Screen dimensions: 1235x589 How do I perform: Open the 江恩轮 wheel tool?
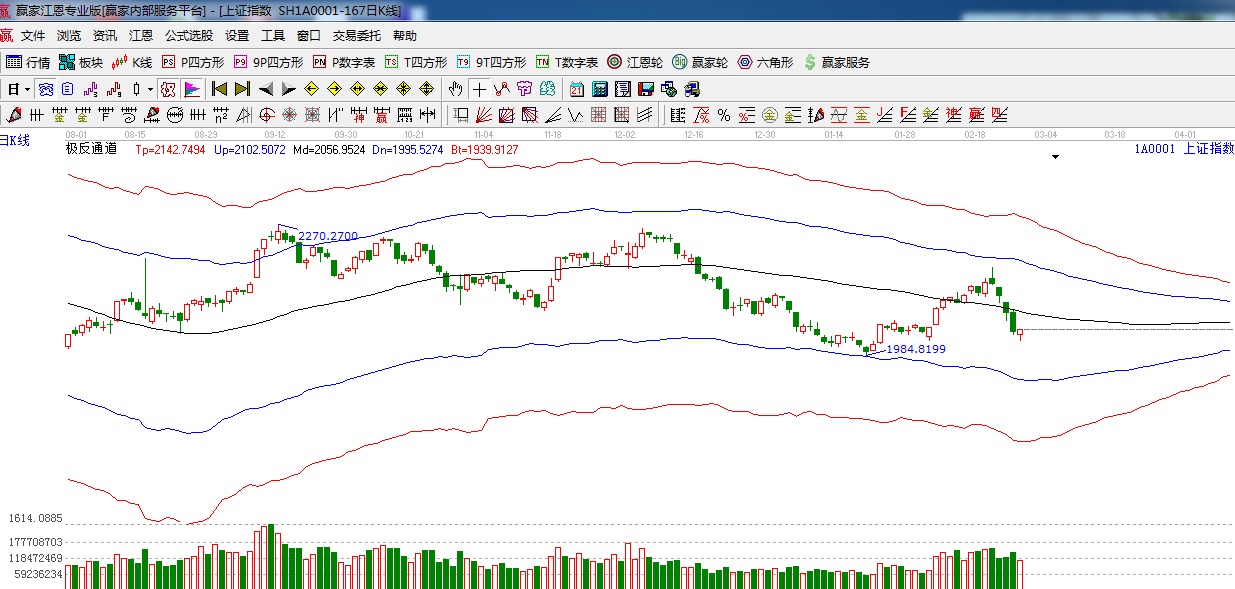tap(635, 62)
